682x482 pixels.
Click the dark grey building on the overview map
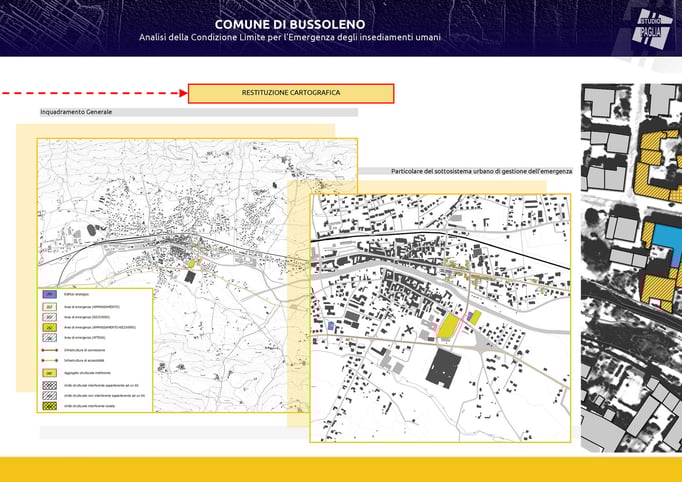point(190,277)
